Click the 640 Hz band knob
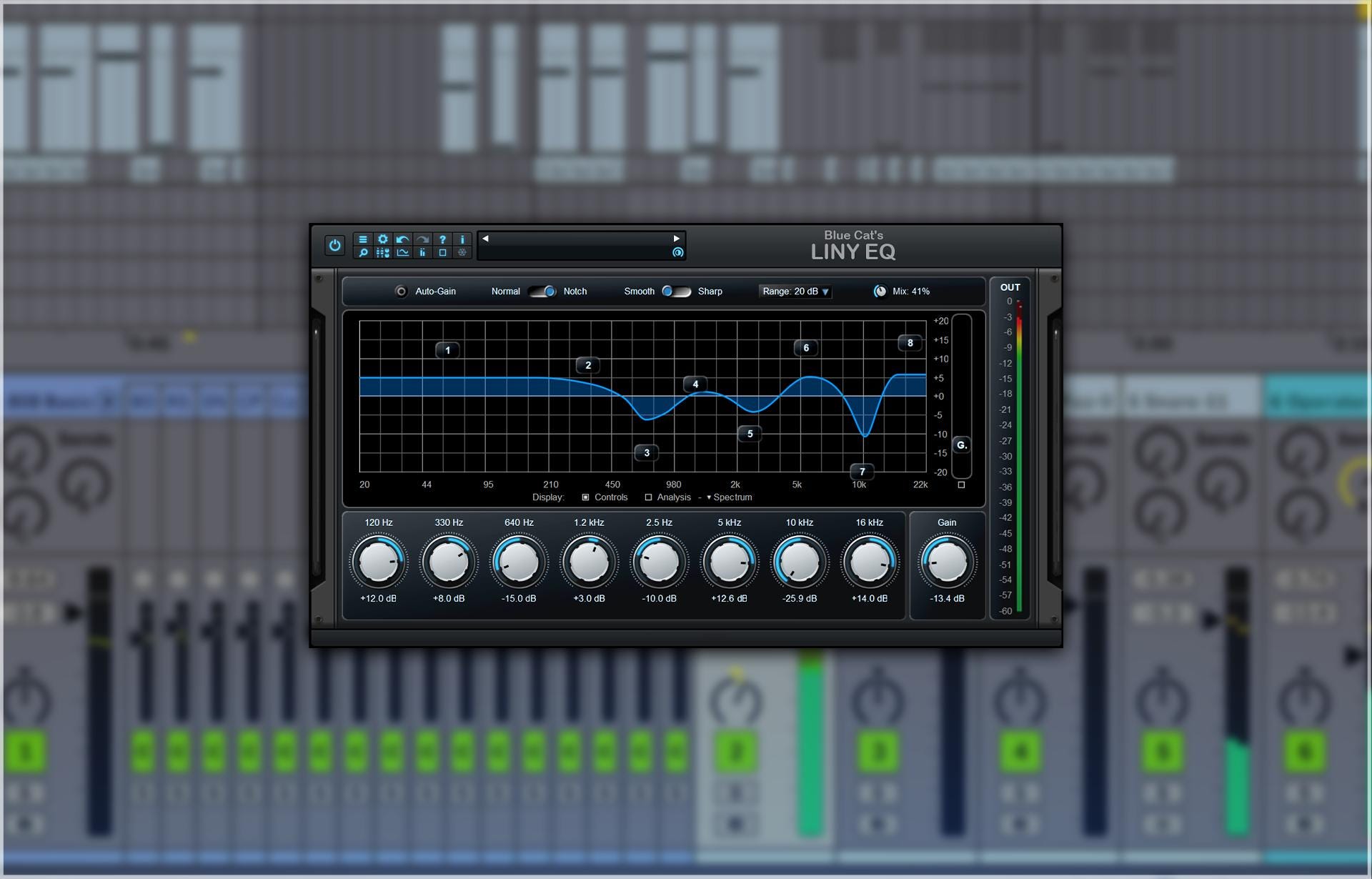1372x879 pixels. [x=519, y=562]
